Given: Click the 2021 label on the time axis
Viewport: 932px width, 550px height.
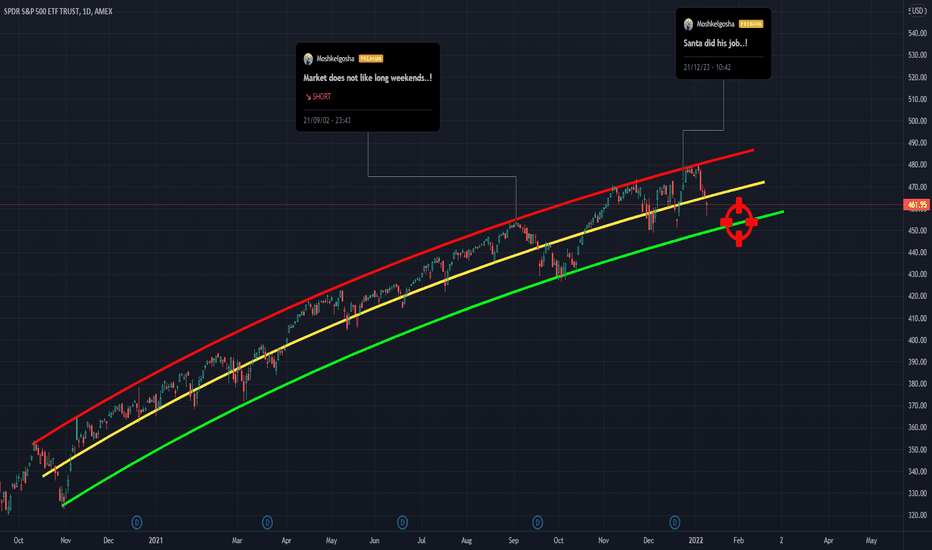Looking at the screenshot, I should pos(156,540).
